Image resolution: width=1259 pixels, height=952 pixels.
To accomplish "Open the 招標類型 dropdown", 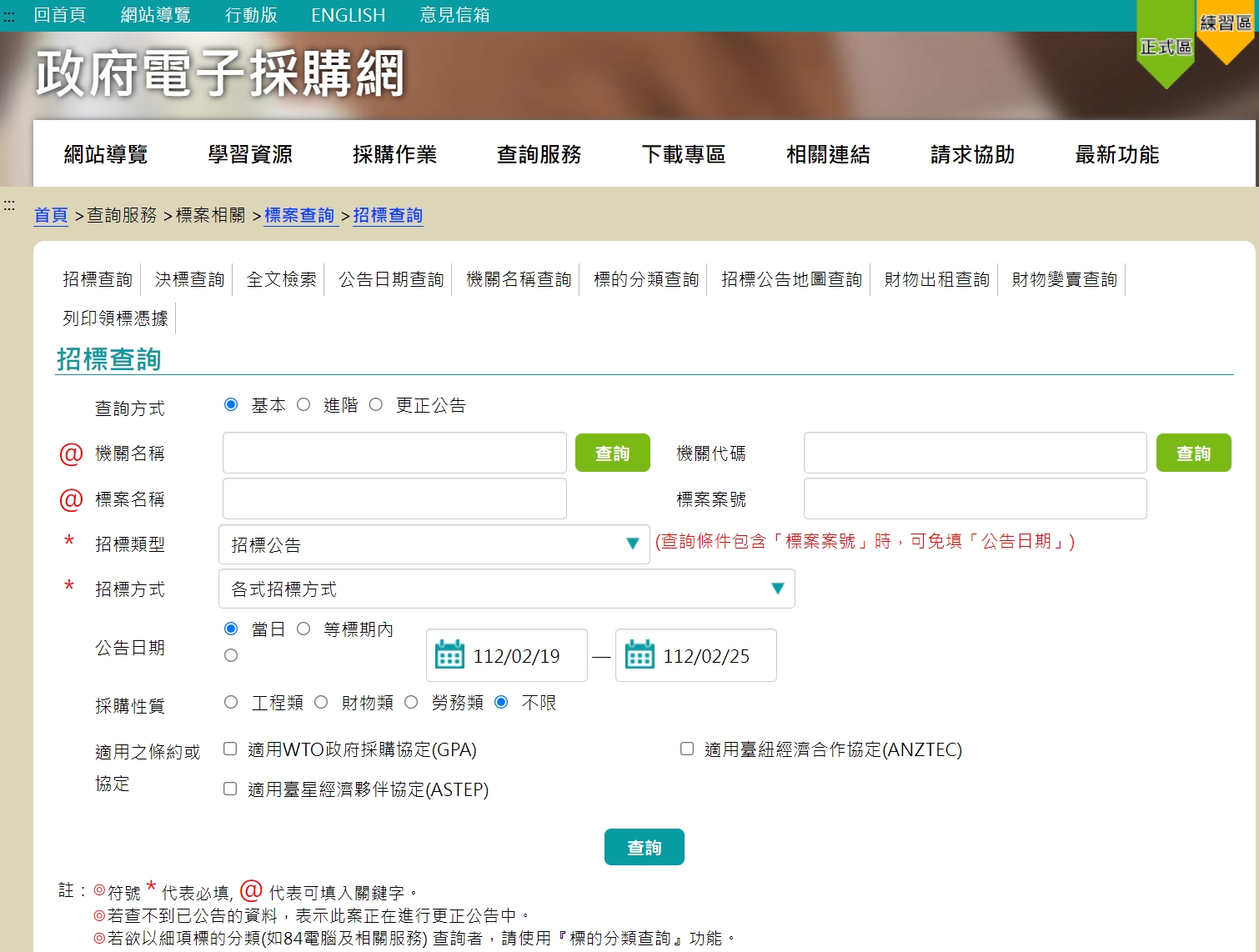I will (434, 544).
